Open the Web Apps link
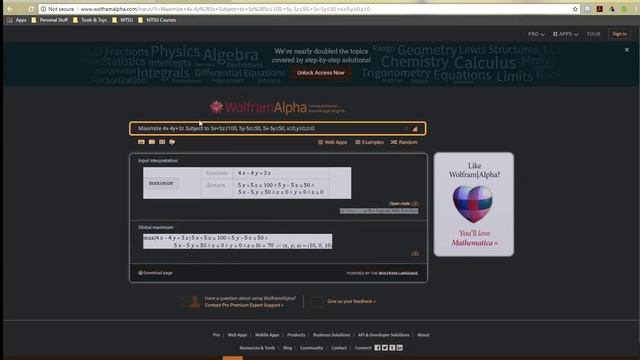The width and height of the screenshot is (640, 360). [x=333, y=142]
